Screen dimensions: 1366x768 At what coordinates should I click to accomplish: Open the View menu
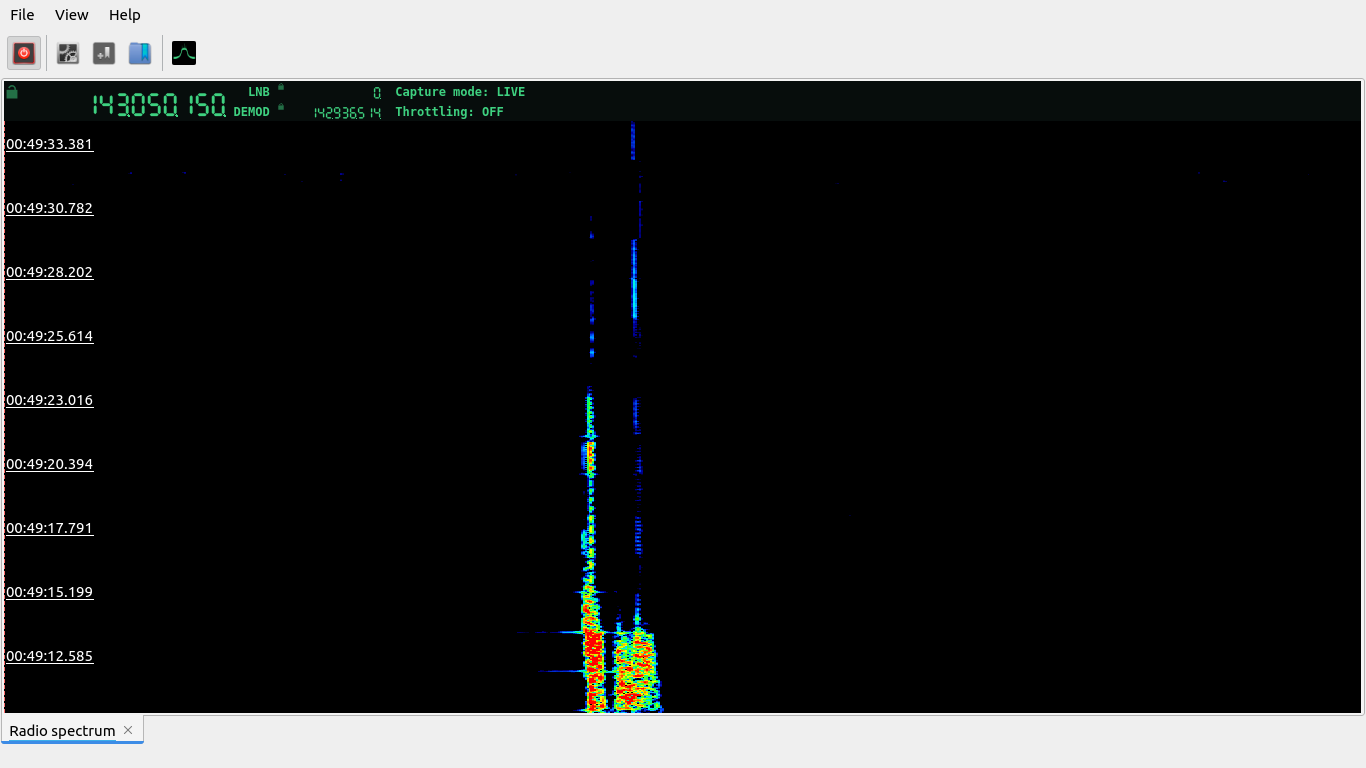(x=72, y=15)
